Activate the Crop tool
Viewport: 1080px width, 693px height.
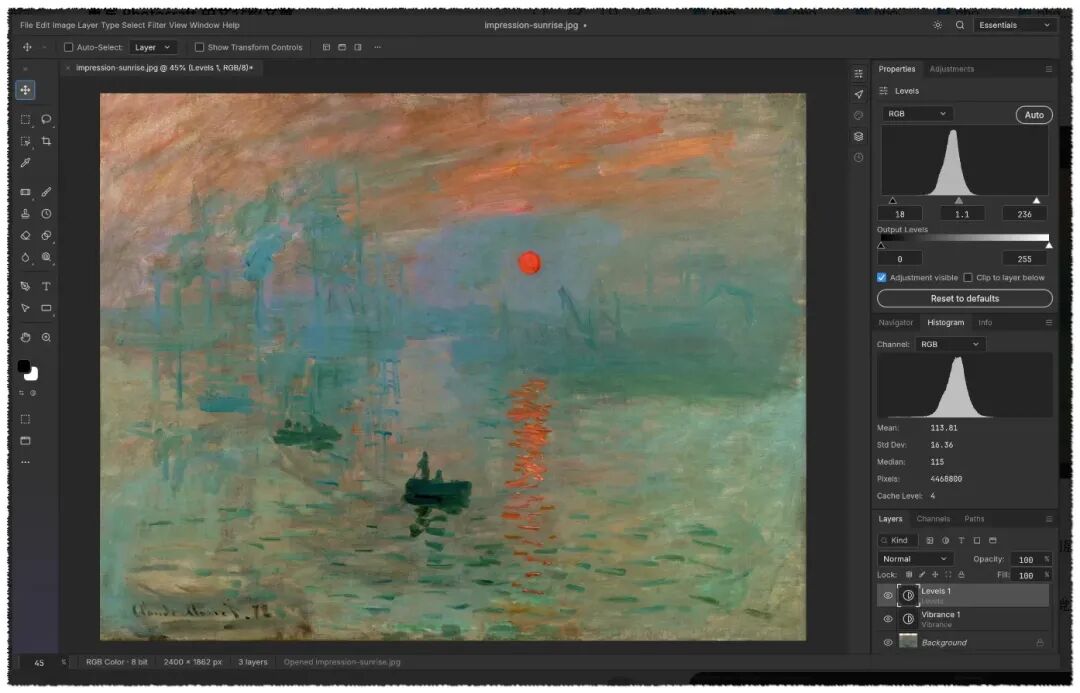(x=46, y=141)
